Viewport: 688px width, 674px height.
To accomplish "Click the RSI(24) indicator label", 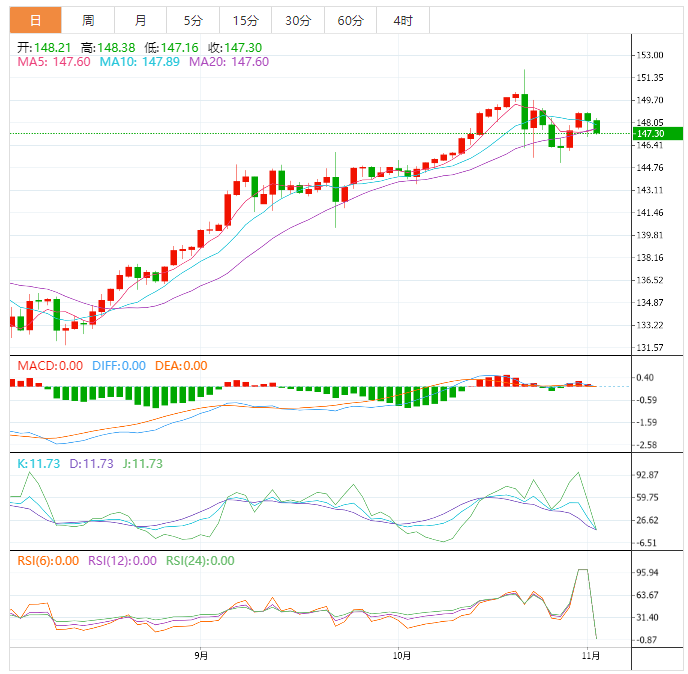I will (x=200, y=560).
